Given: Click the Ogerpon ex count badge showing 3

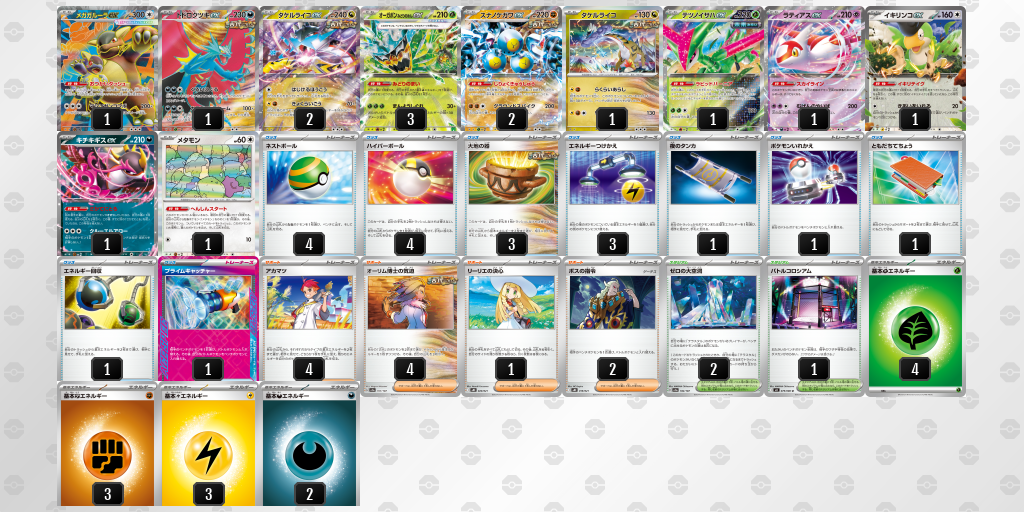Looking at the screenshot, I should [410, 119].
